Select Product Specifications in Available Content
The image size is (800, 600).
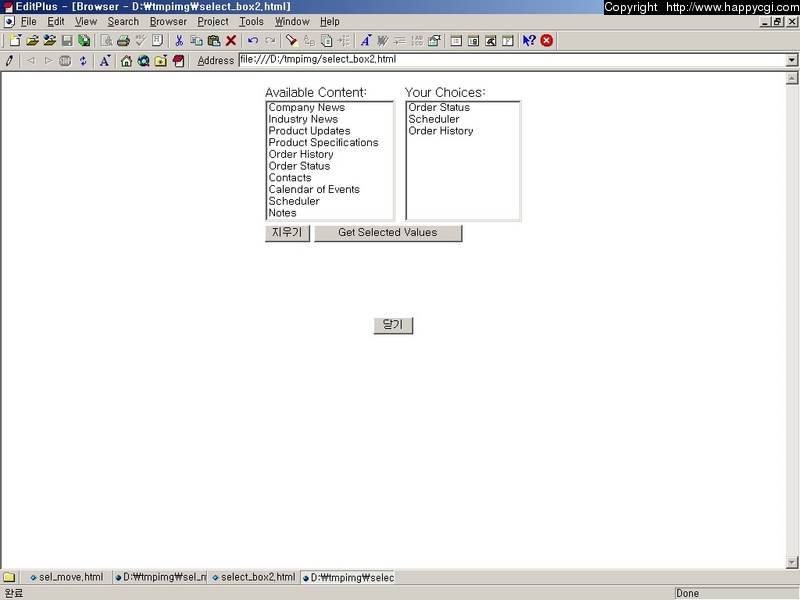(x=330, y=143)
